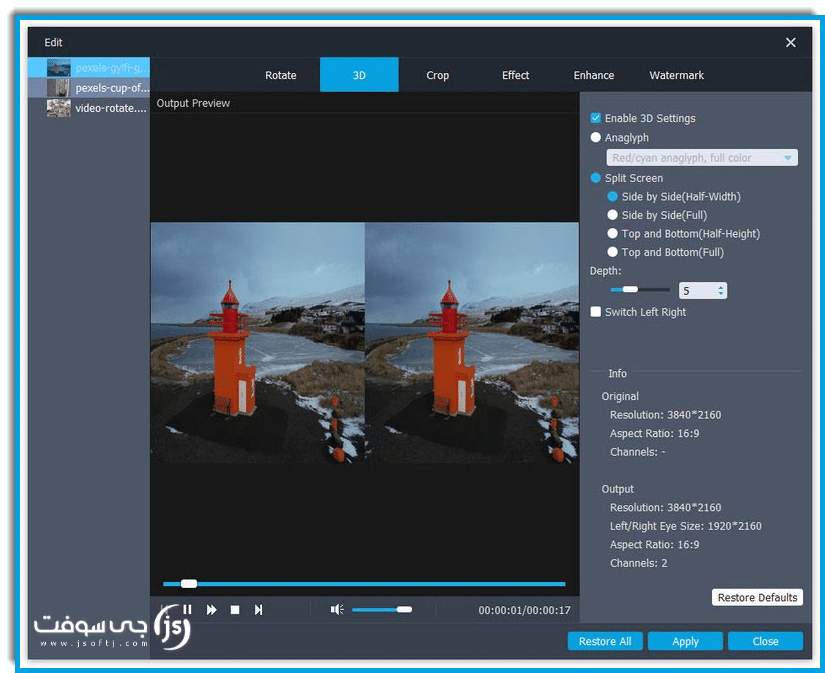Select the Anaglyph radio option
Image resolution: width=825 pixels, height=673 pixels.
596,137
